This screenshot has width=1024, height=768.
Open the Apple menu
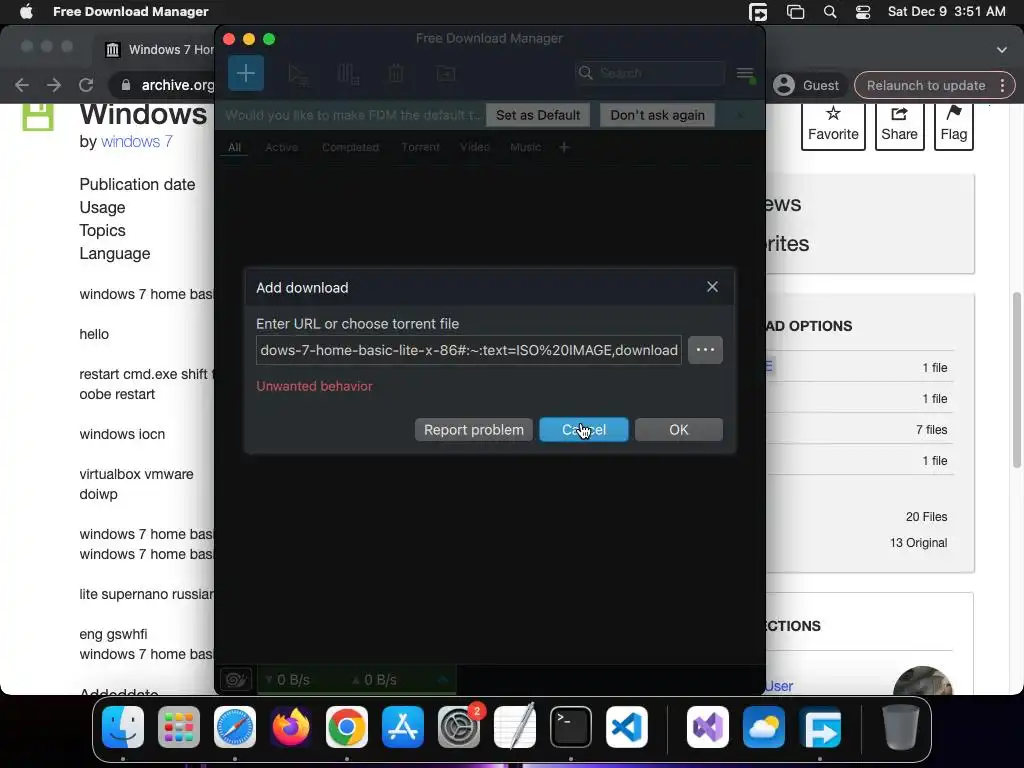tap(26, 11)
